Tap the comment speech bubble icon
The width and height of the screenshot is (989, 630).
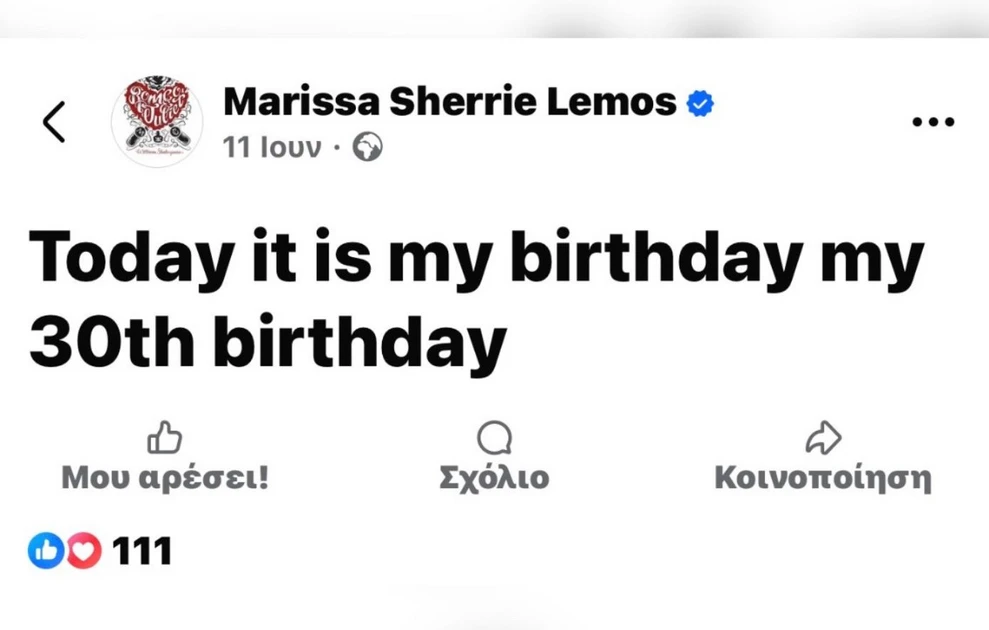pos(494,438)
